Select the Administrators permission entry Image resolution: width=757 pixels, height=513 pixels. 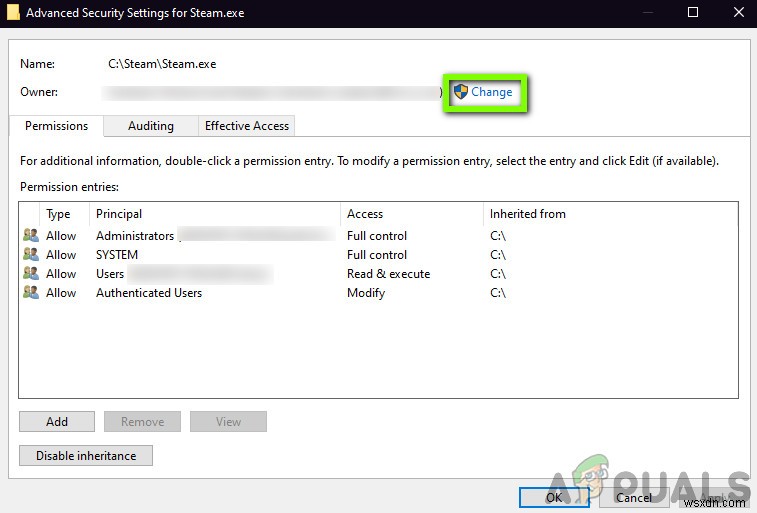click(378, 236)
